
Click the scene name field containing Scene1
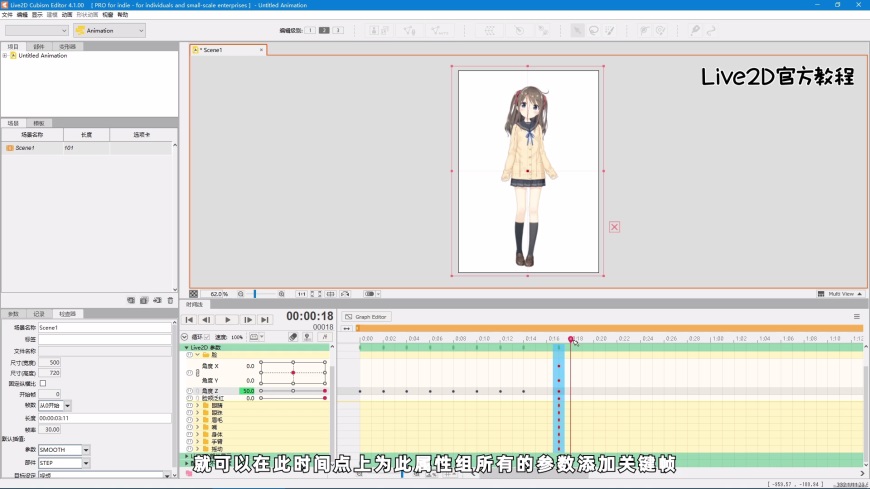pos(104,327)
